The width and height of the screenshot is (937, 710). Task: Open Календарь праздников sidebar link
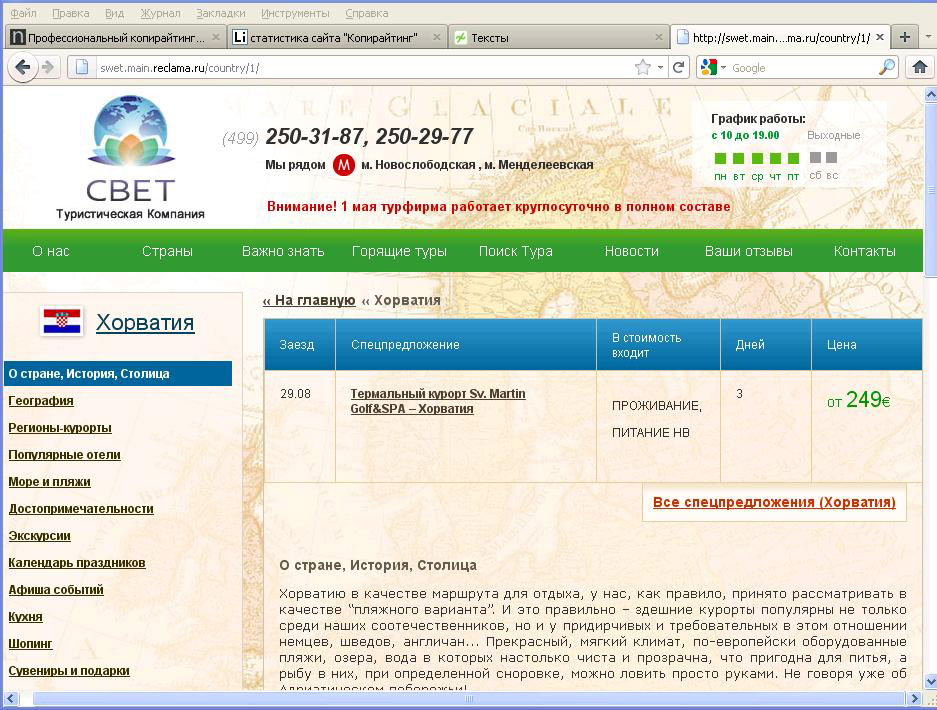pyautogui.click(x=76, y=563)
